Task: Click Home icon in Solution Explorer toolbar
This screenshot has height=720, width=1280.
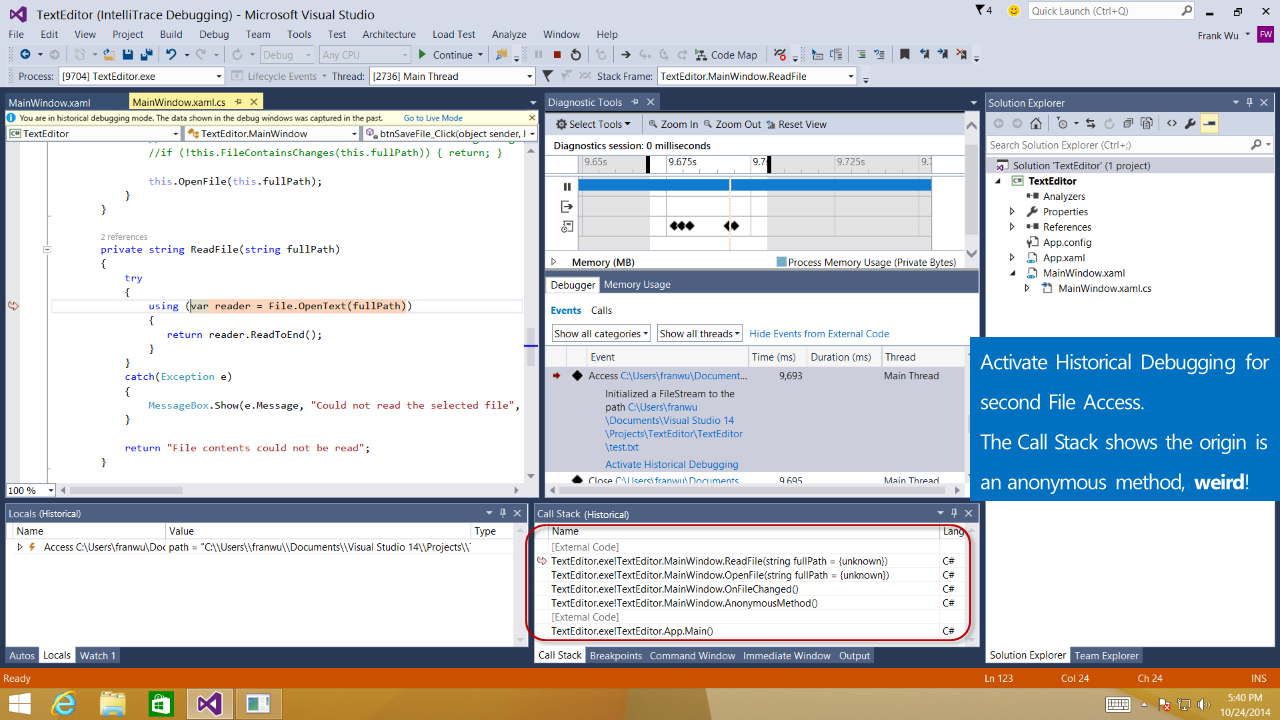Action: click(x=1036, y=124)
